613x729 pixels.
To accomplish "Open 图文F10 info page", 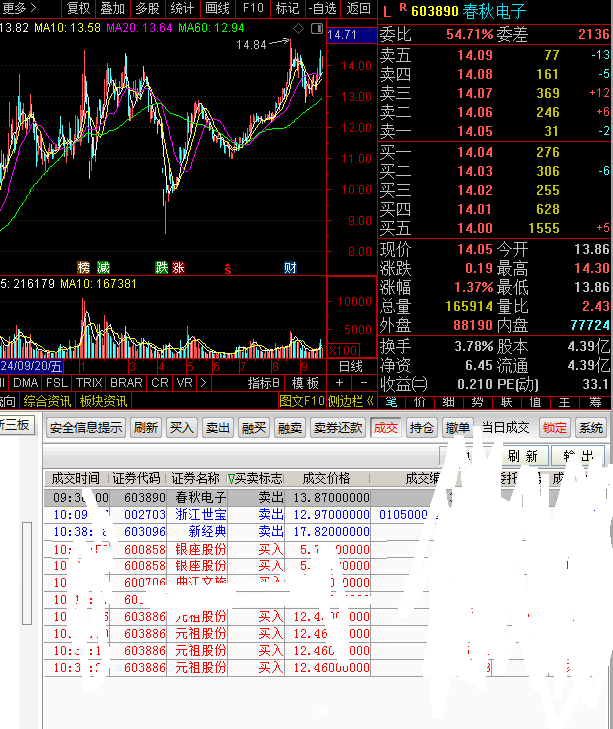I will click(302, 401).
